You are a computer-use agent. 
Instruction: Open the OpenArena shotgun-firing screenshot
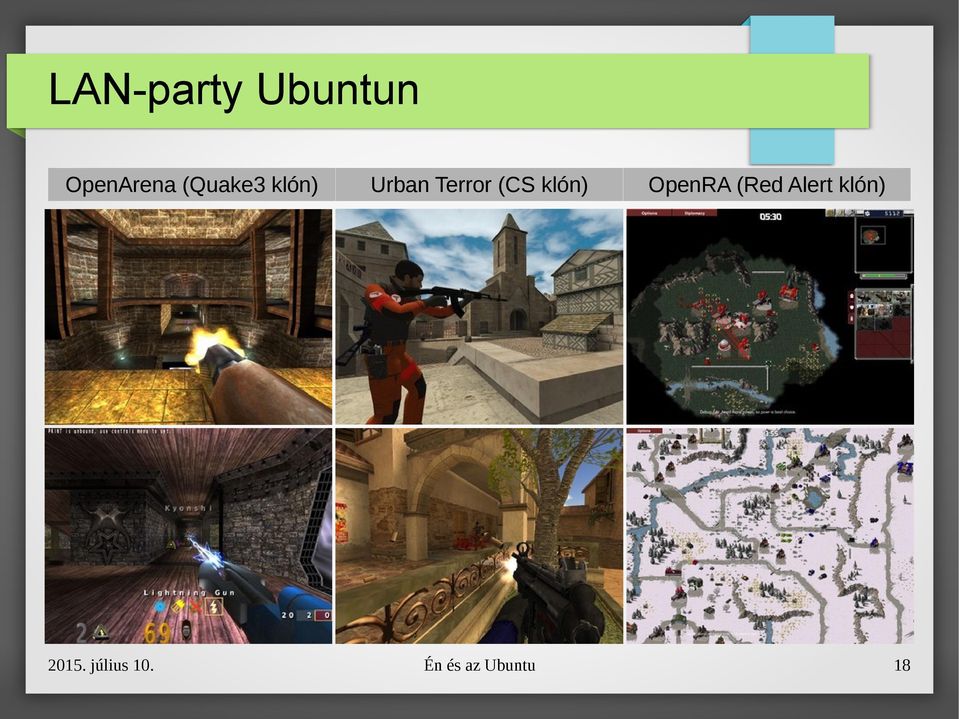188,317
